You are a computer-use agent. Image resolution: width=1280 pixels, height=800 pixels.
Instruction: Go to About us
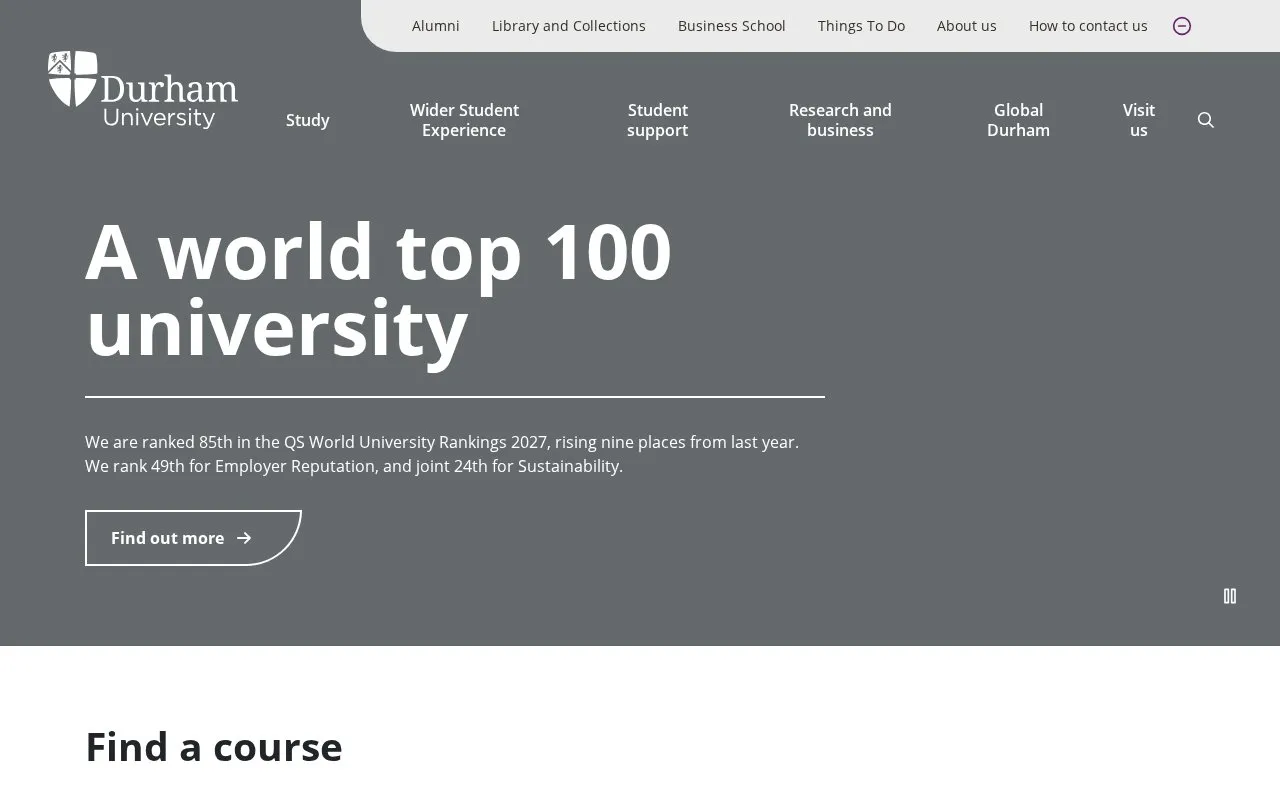tap(967, 26)
